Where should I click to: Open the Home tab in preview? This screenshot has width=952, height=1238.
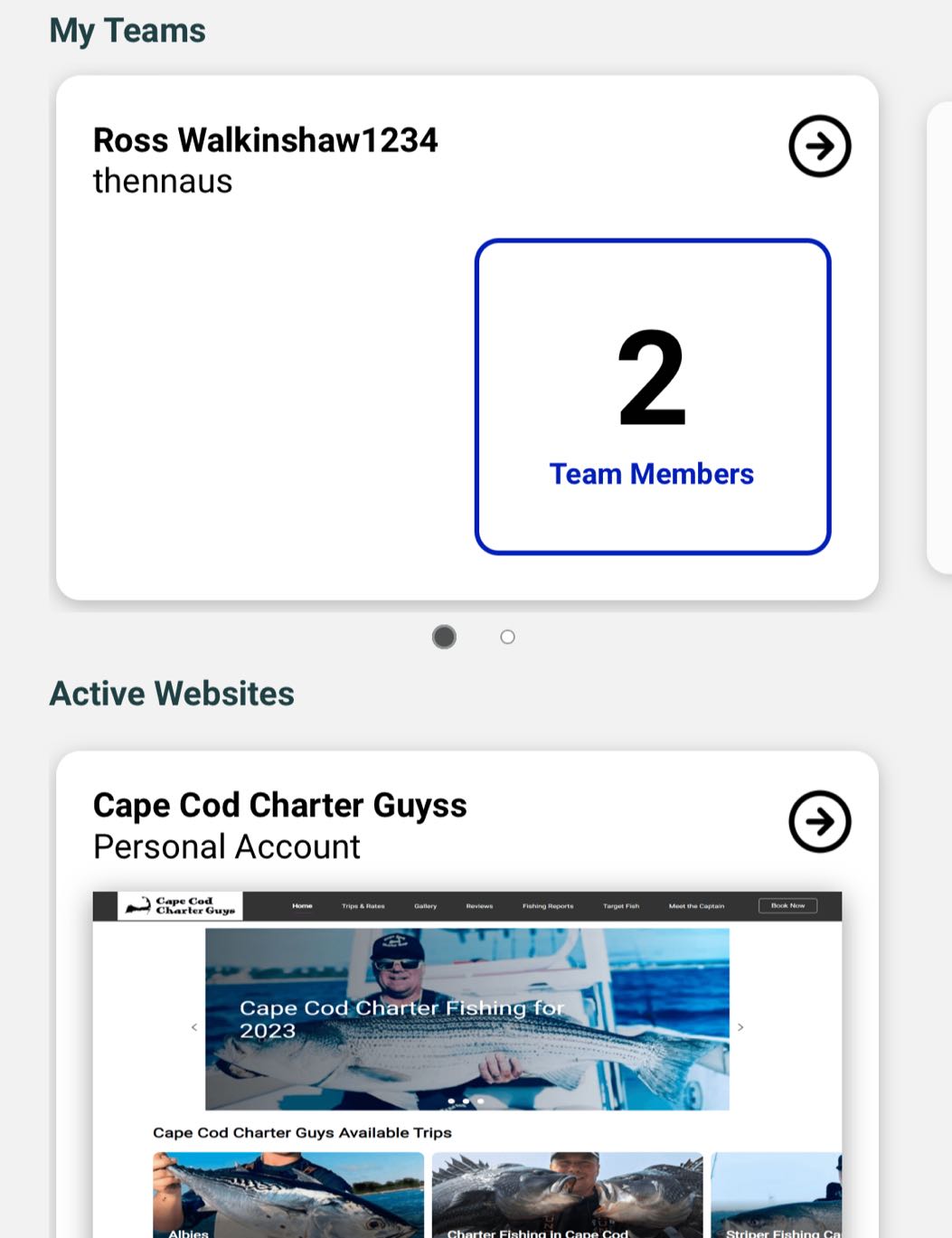pyautogui.click(x=302, y=905)
